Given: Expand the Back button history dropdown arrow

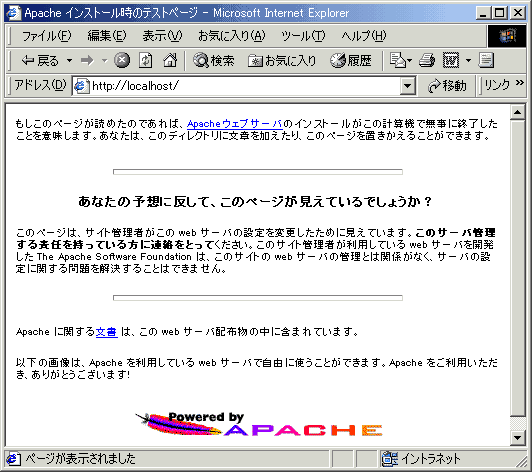Looking at the screenshot, I should click(x=69, y=61).
